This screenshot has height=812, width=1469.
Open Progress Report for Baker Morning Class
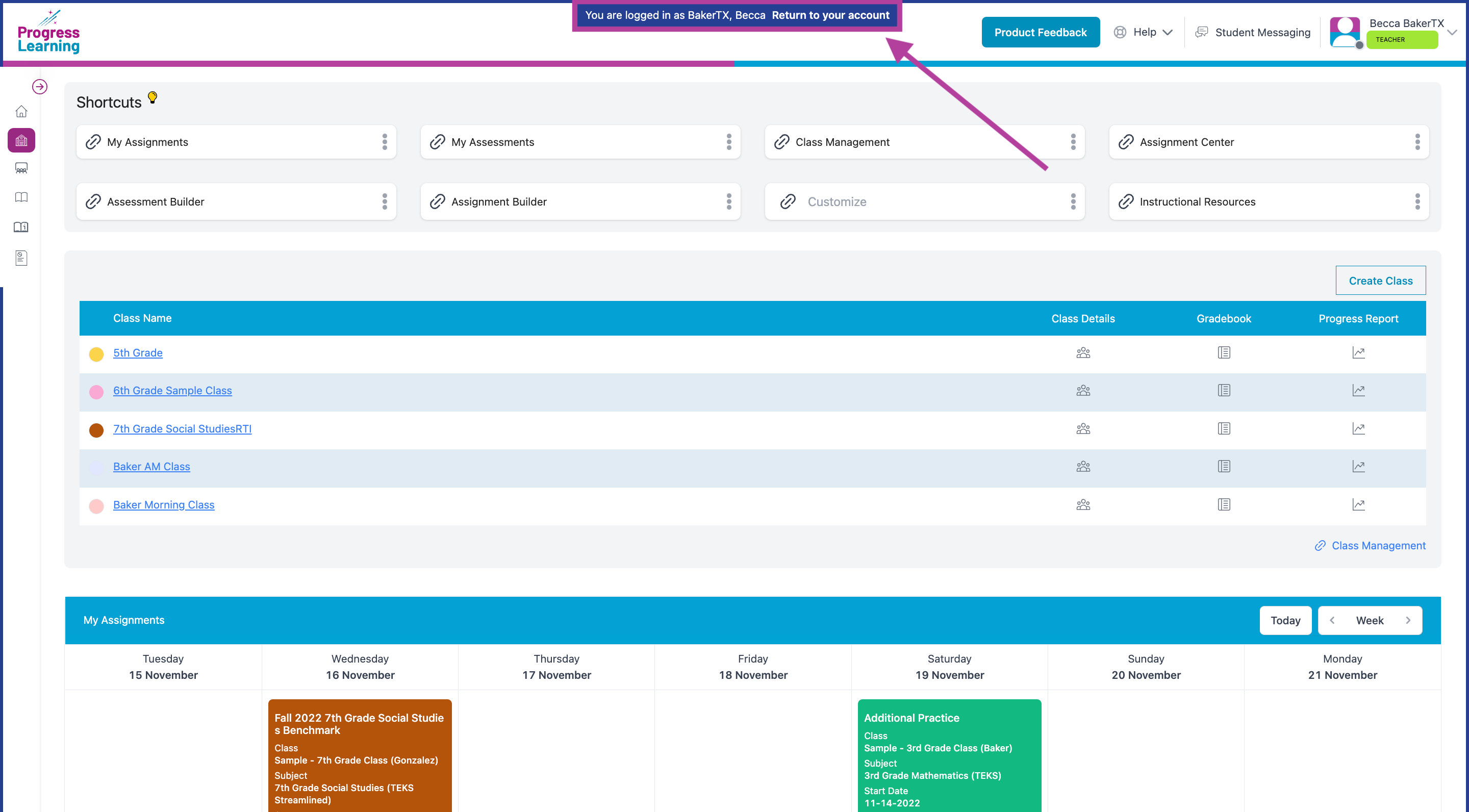click(1358, 504)
